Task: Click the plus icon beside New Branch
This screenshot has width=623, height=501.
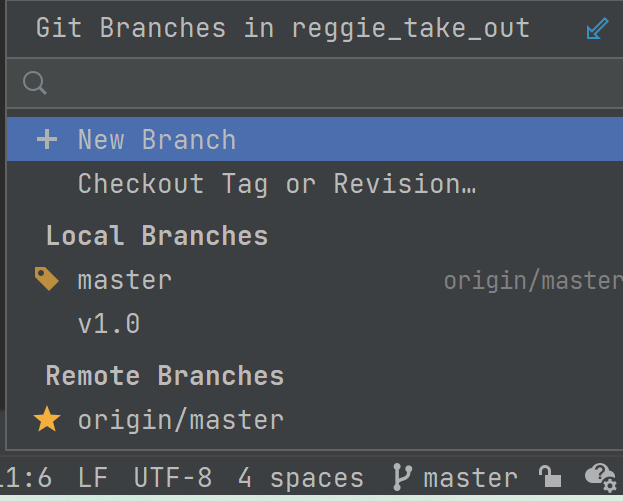Action: (x=47, y=139)
